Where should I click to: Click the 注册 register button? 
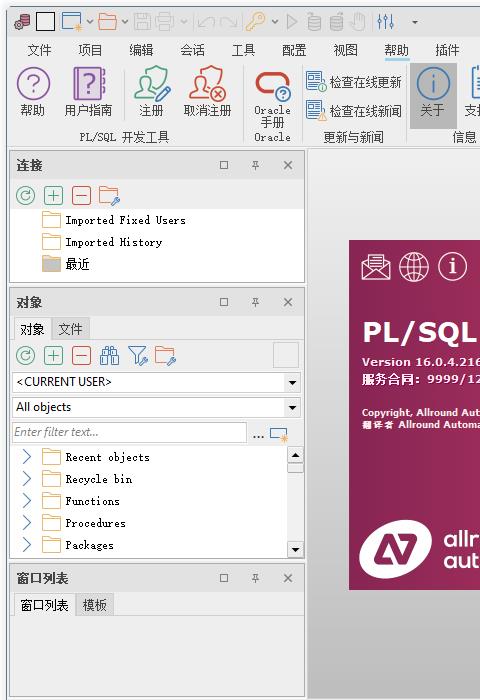pyautogui.click(x=151, y=92)
